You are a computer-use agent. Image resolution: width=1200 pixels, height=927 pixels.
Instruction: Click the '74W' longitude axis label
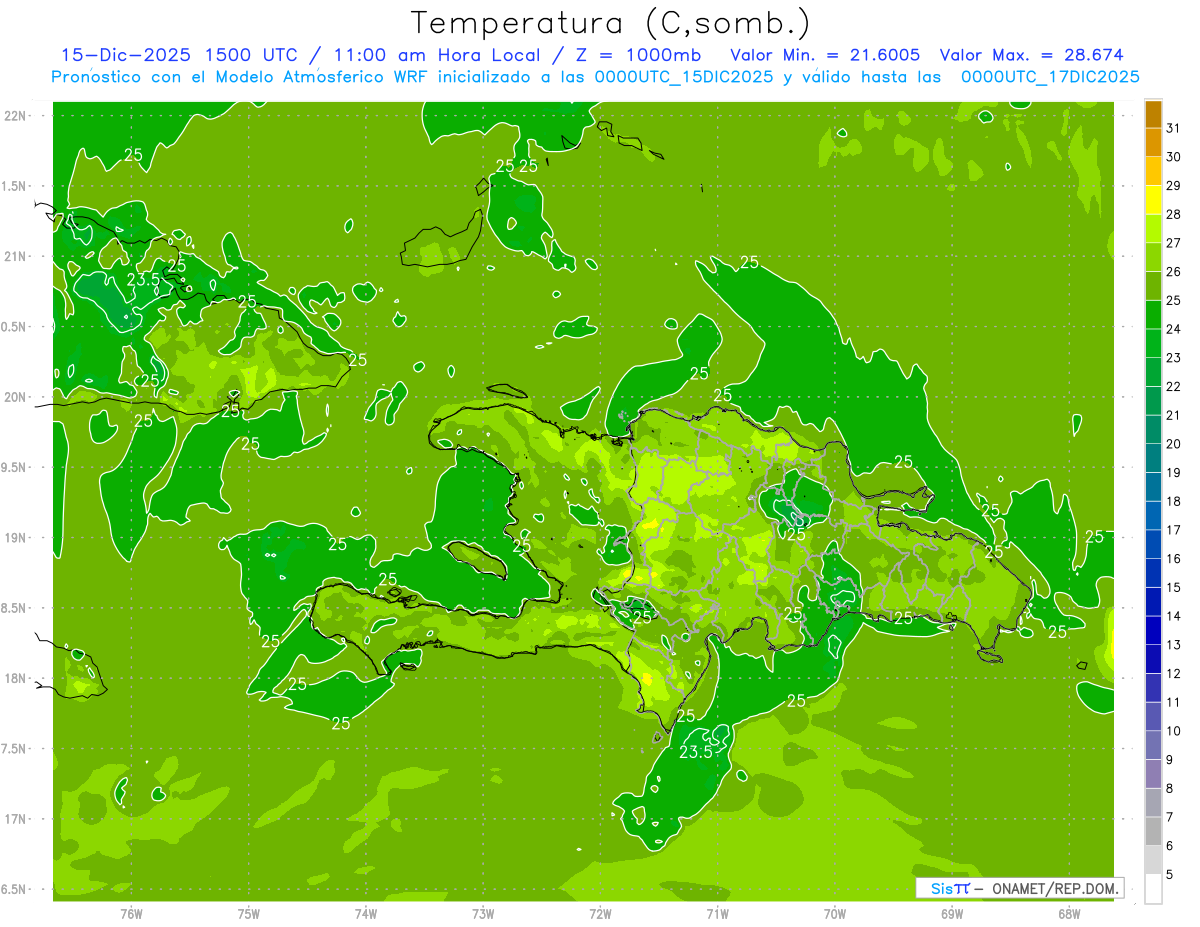[x=365, y=913]
